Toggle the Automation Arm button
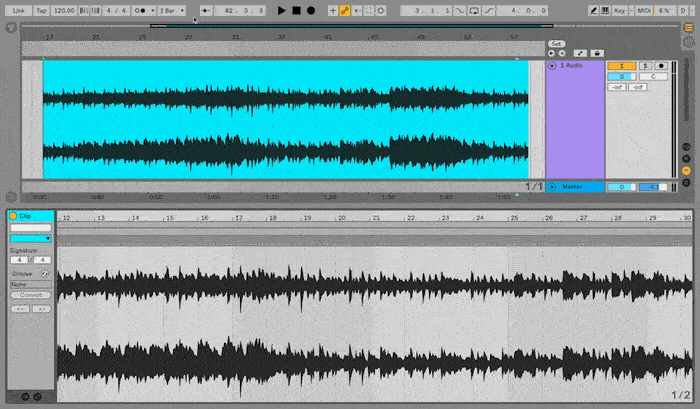 (x=345, y=10)
